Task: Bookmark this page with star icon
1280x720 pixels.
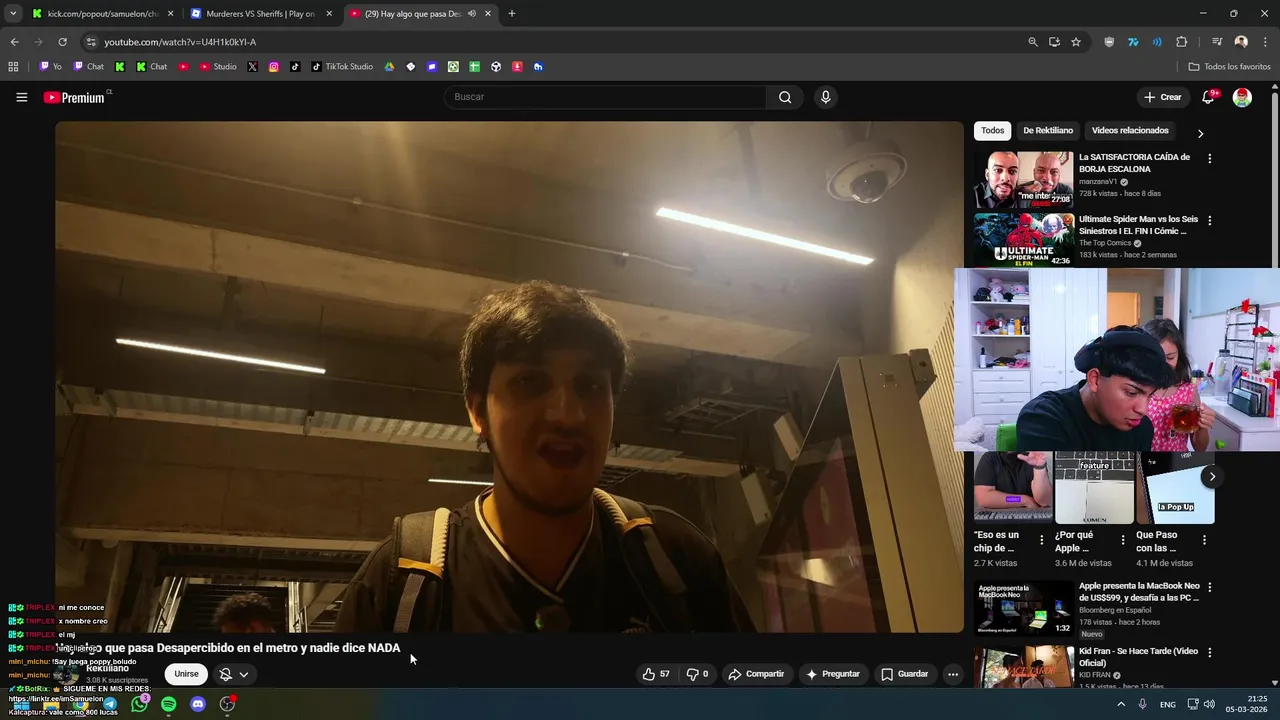Action: tap(1076, 42)
